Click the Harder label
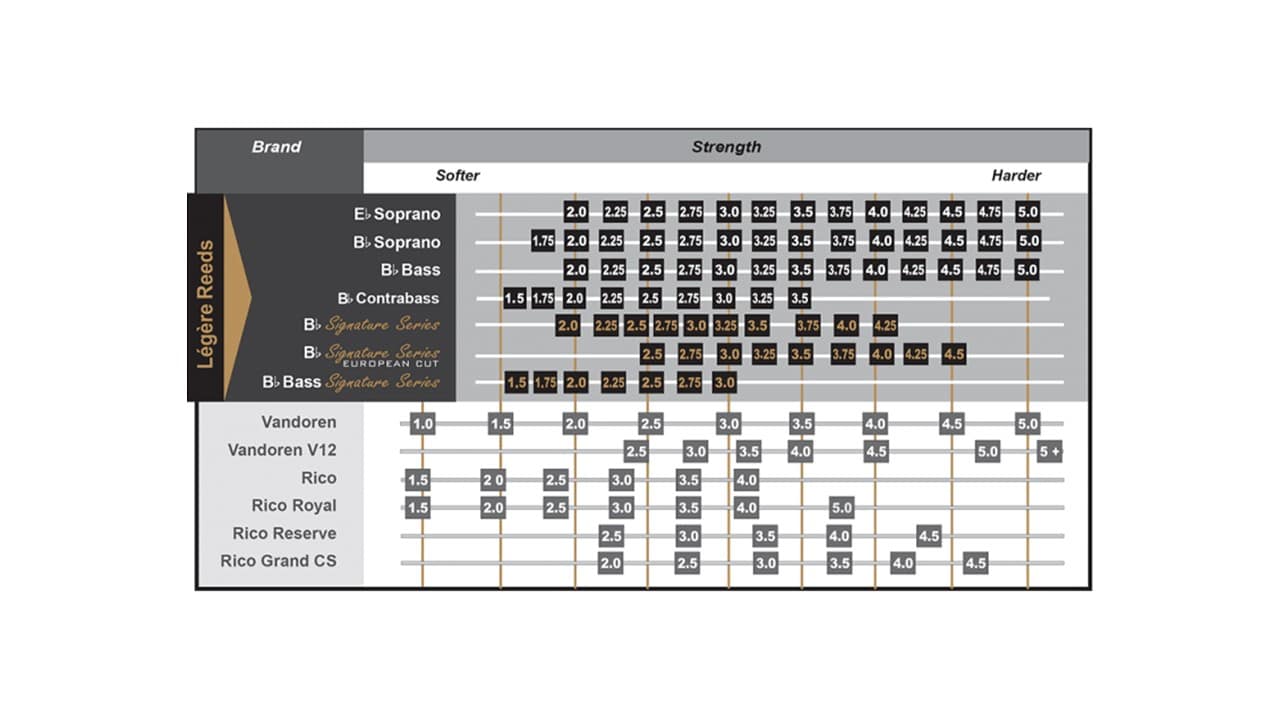Screen dimensions: 1280x720 pos(1016,176)
